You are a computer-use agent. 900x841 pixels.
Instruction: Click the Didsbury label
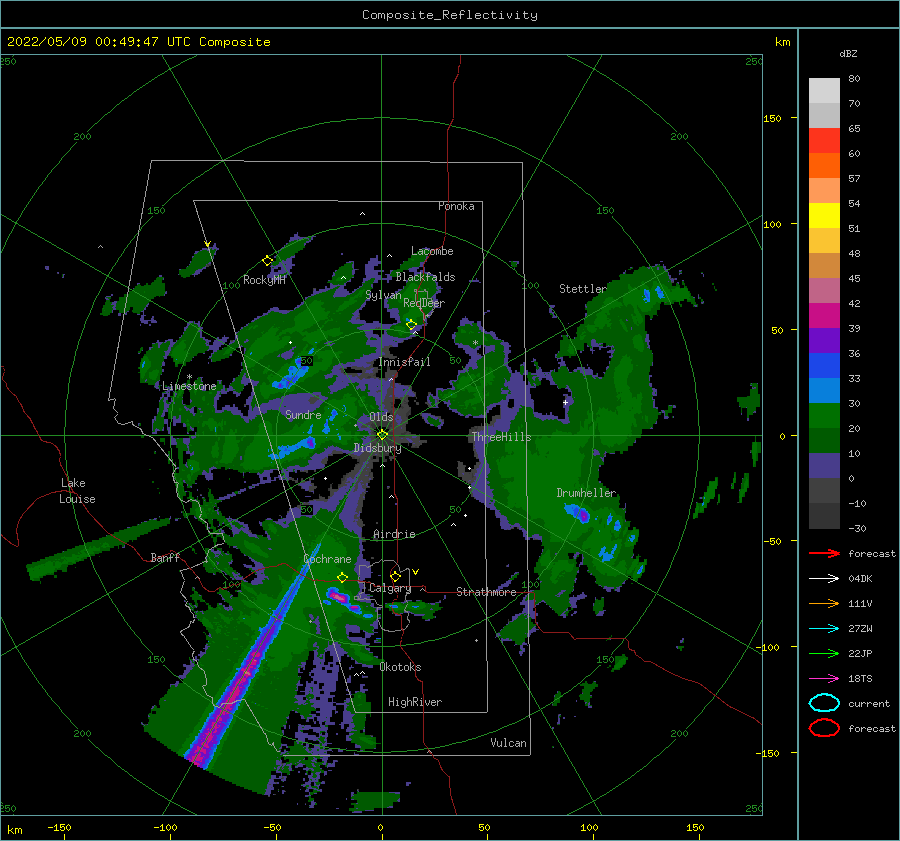point(377,448)
